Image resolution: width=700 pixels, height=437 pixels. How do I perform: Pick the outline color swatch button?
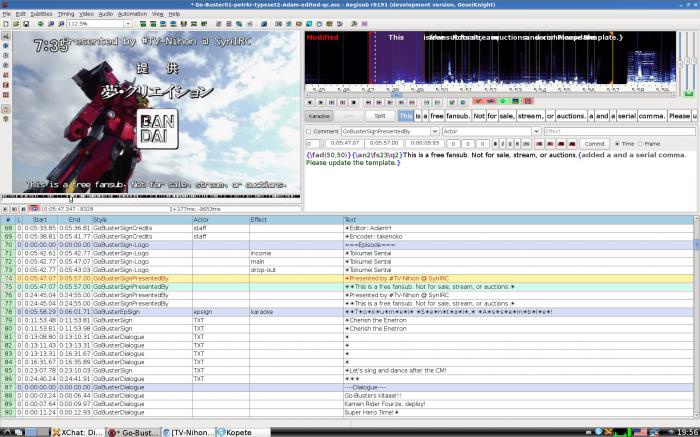click(x=561, y=144)
